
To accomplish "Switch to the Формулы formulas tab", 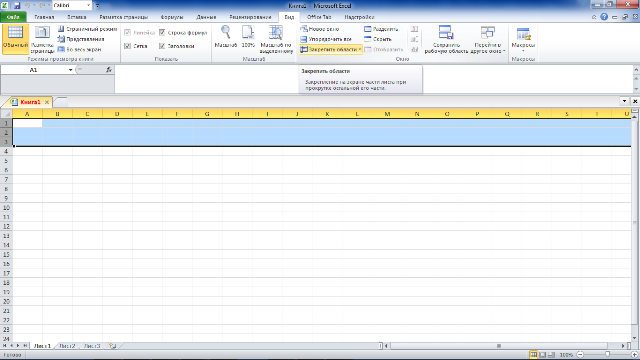I will coord(172,17).
